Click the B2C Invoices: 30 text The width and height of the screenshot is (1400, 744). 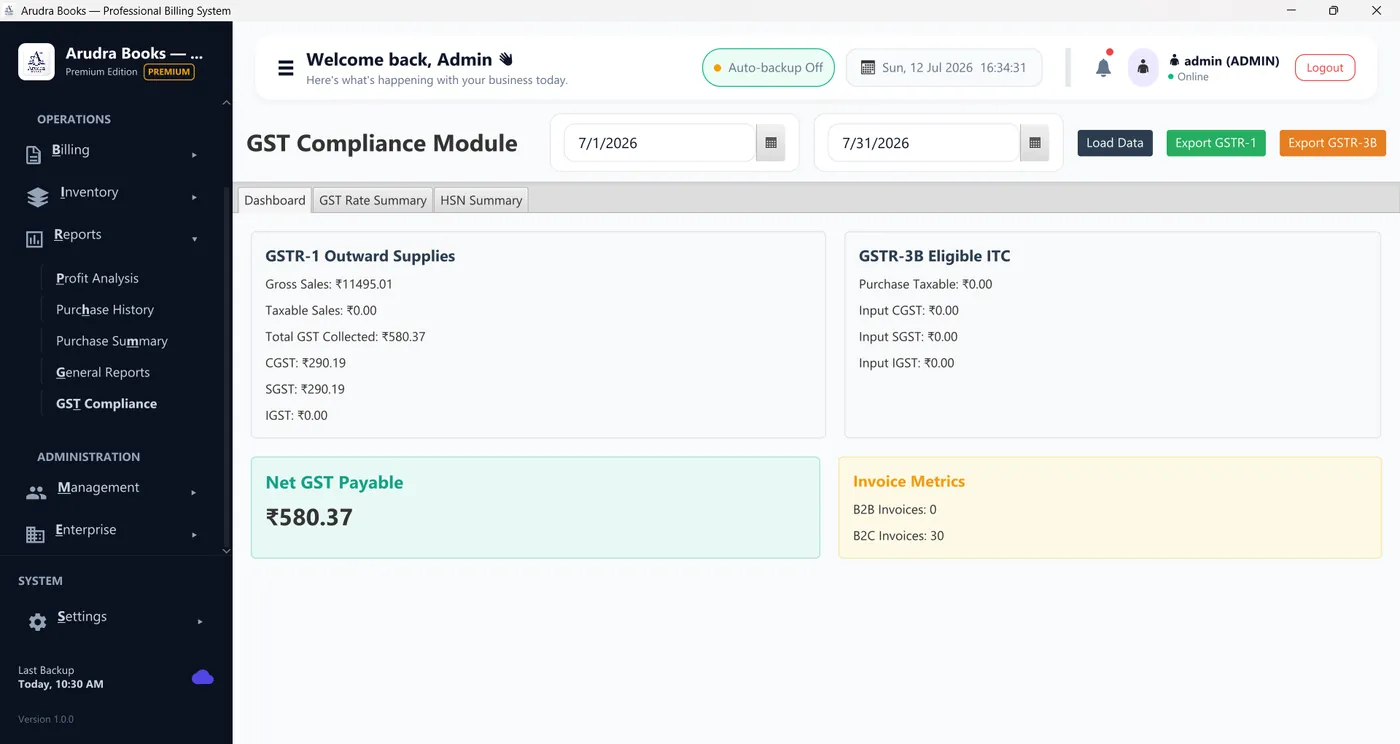[898, 536]
